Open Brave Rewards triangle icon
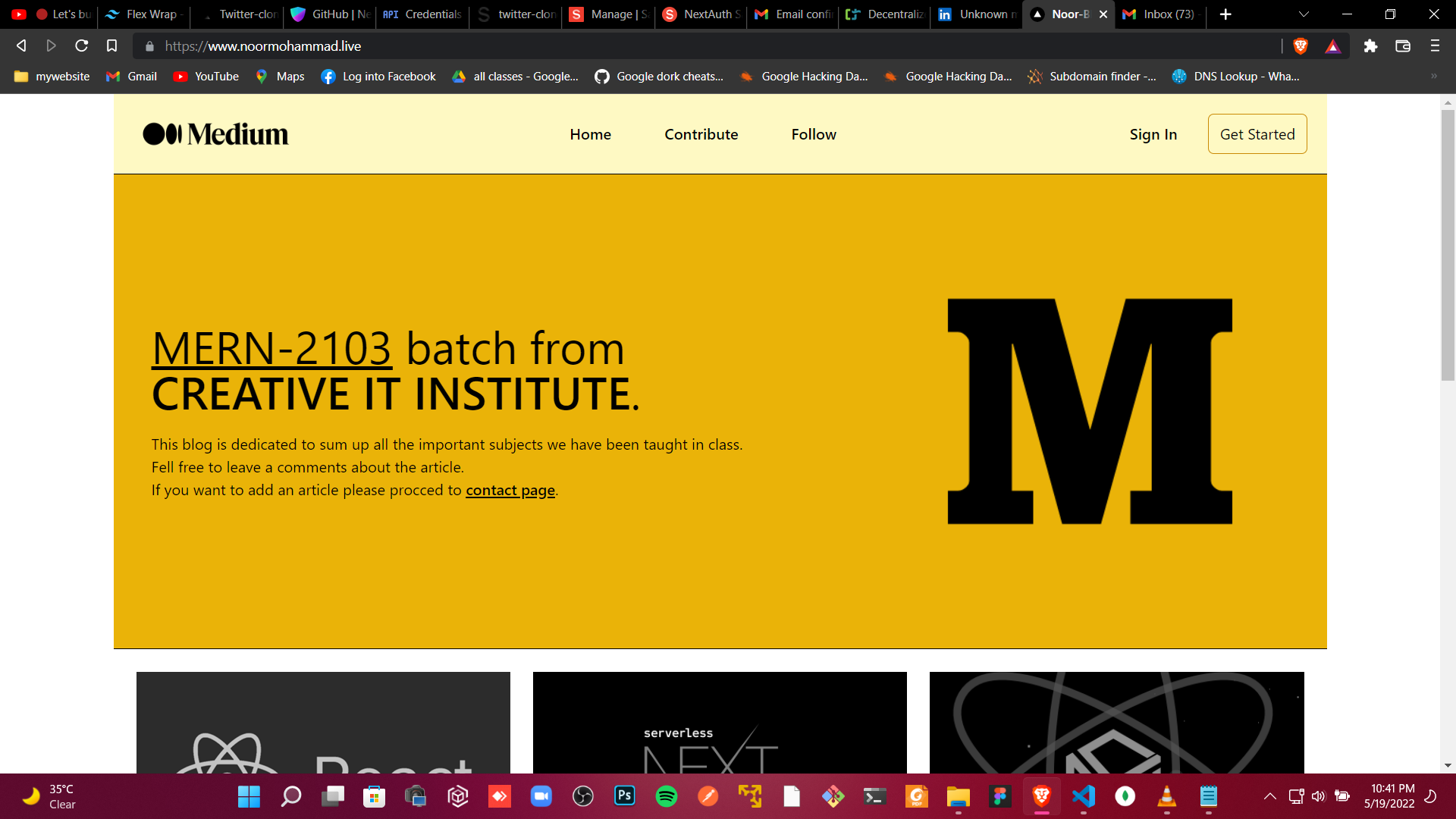This screenshot has width=1456, height=819. pos(1332,47)
